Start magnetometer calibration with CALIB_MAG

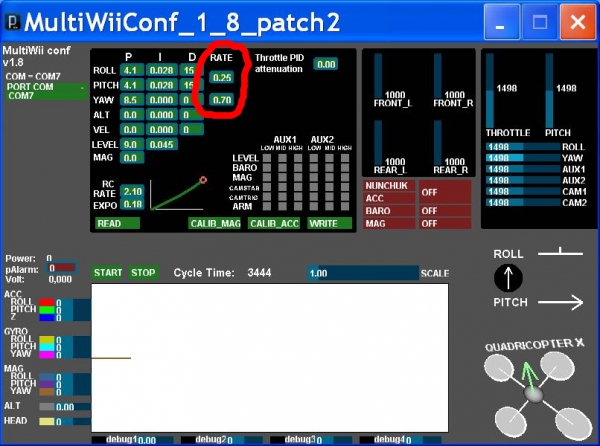click(215, 223)
